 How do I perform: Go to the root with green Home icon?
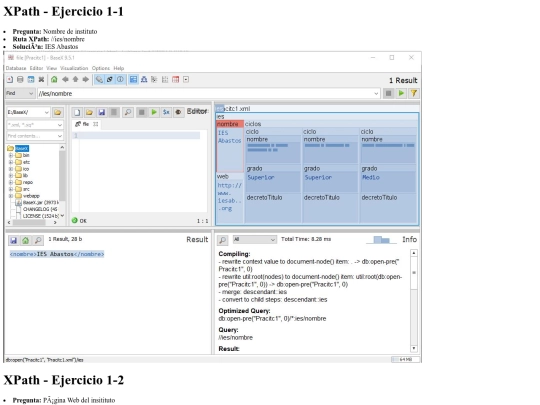[54, 80]
